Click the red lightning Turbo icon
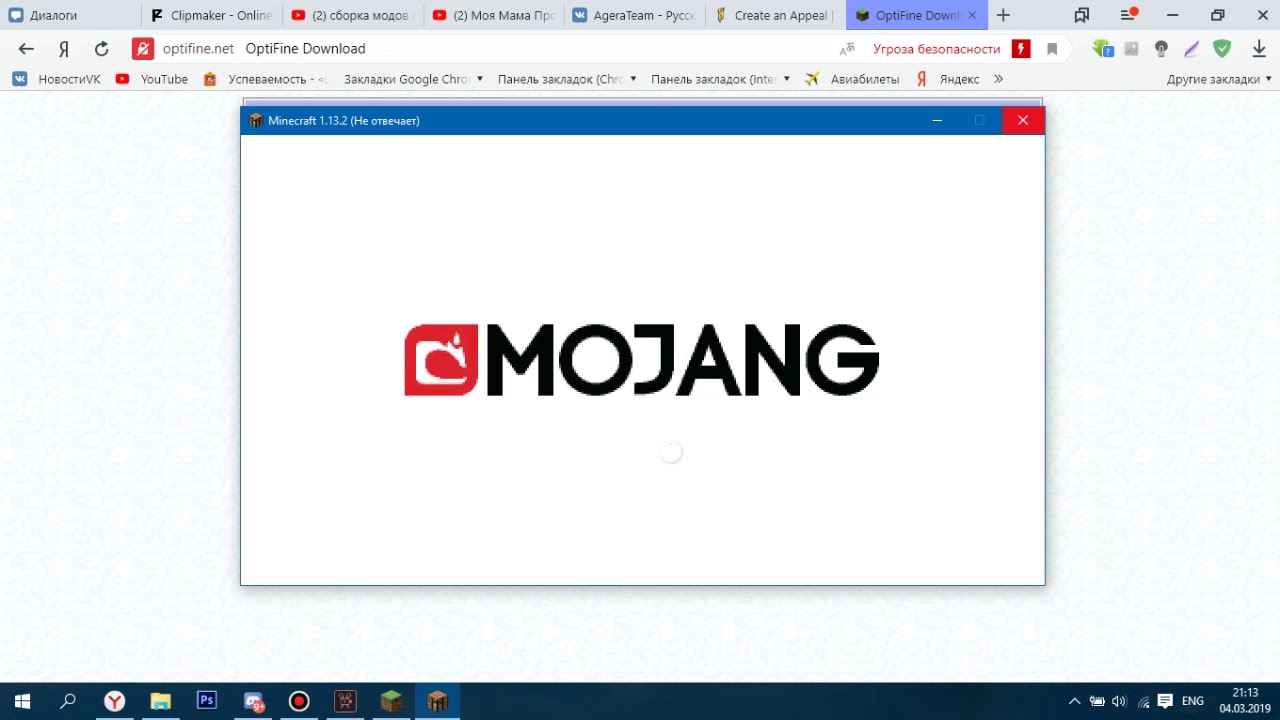 tap(1021, 48)
